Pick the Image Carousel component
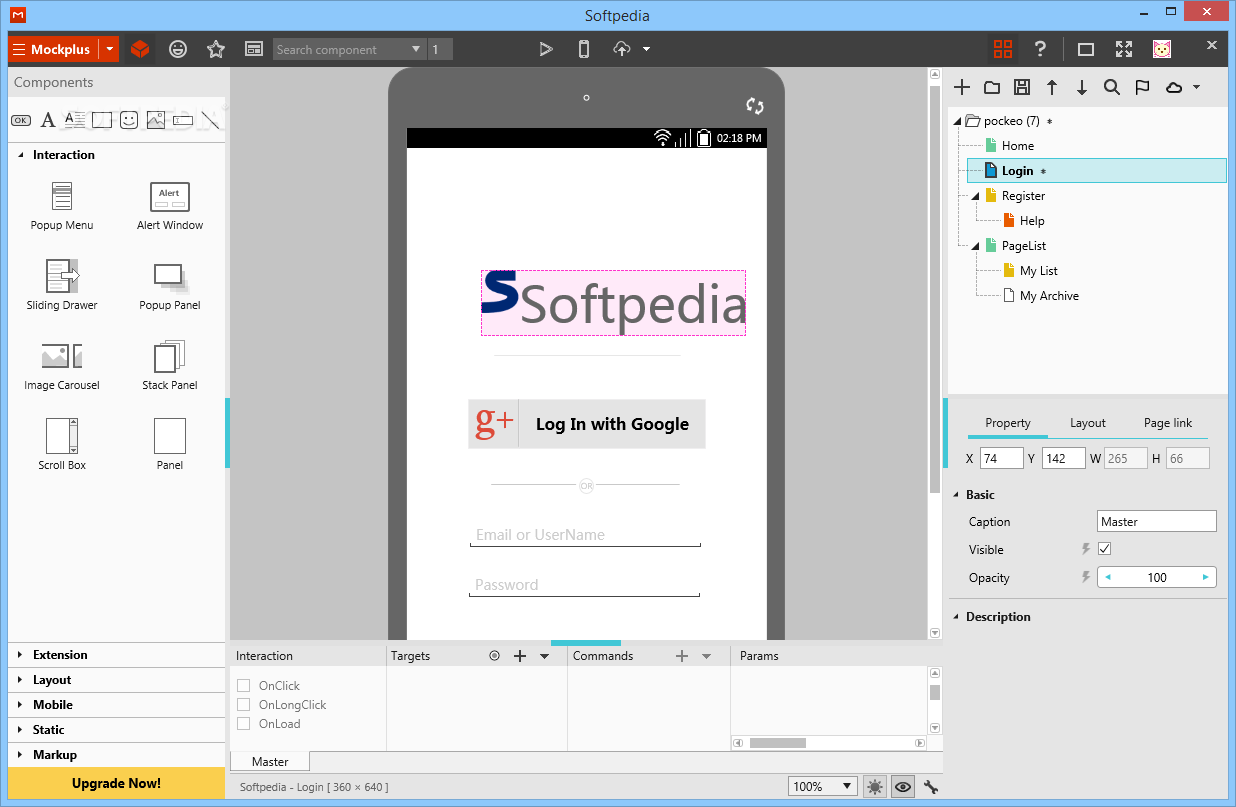Viewport: 1236px width, 807px height. point(62,365)
